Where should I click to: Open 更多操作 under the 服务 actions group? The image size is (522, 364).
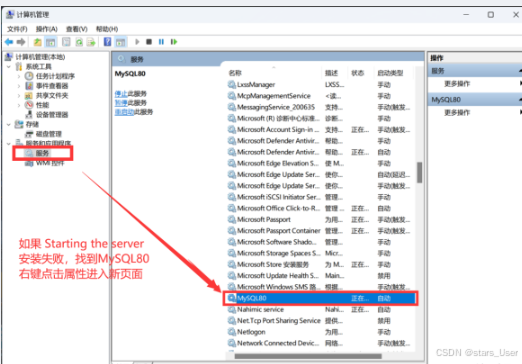coord(457,84)
